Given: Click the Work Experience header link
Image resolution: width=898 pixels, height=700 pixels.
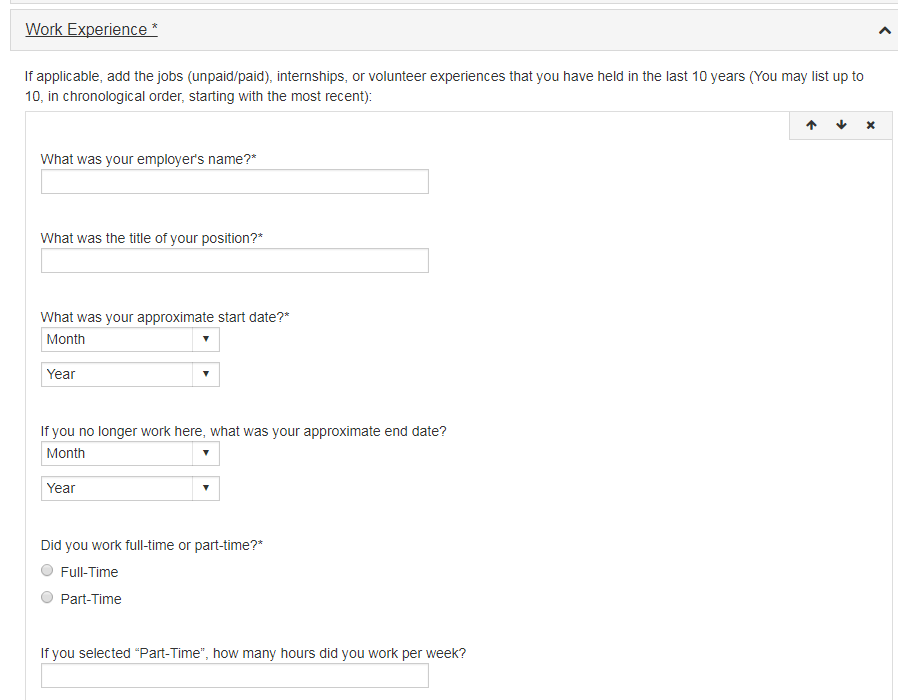Looking at the screenshot, I should coord(91,30).
